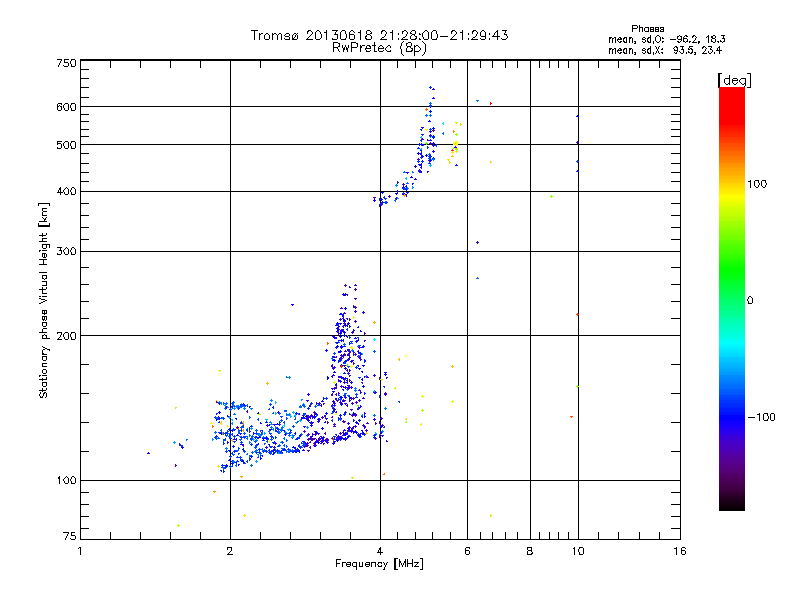Click the x-axis tick label '6'
This screenshot has height=600, width=800.
[x=467, y=551]
